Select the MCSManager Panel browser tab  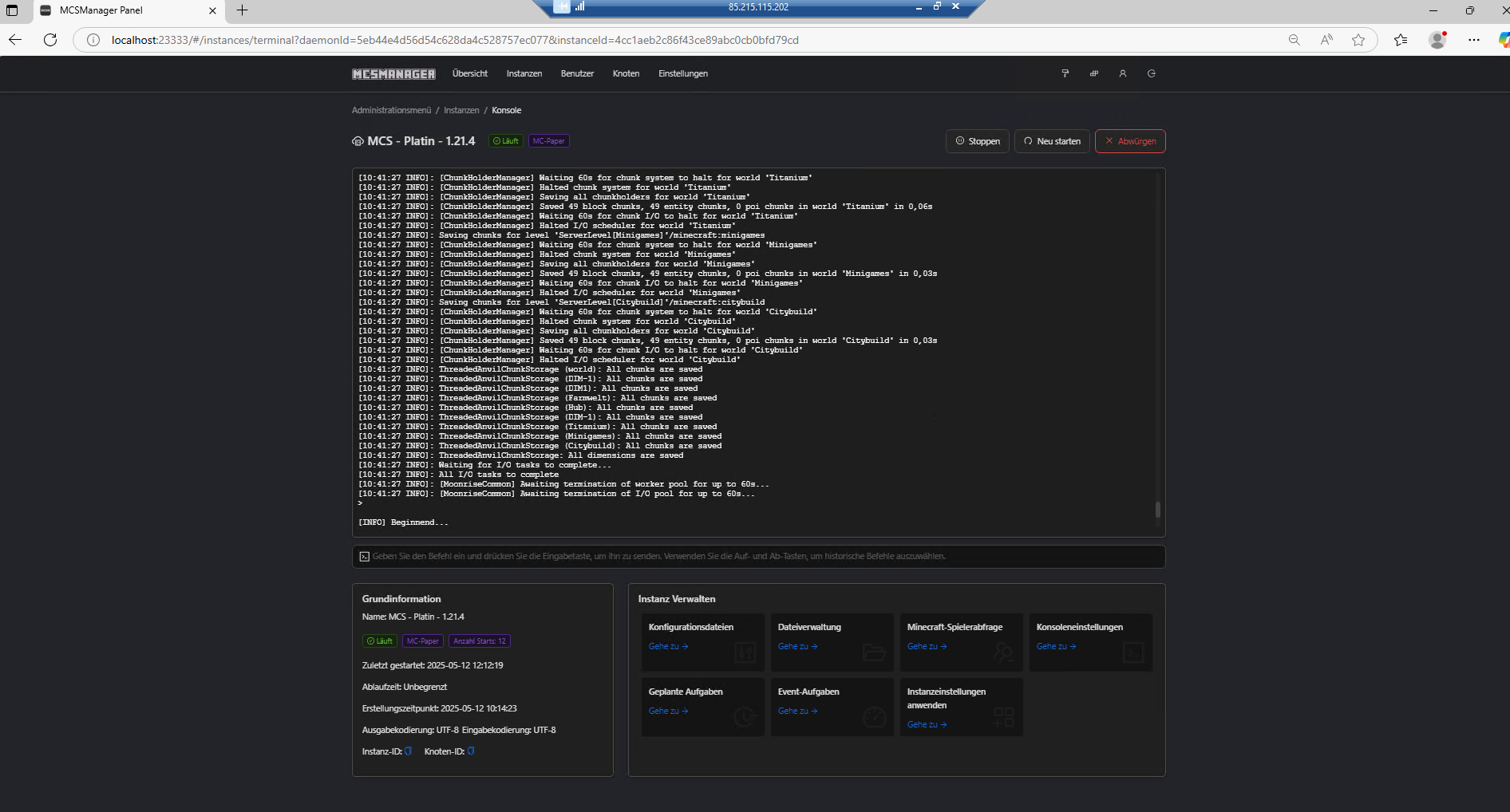point(128,10)
